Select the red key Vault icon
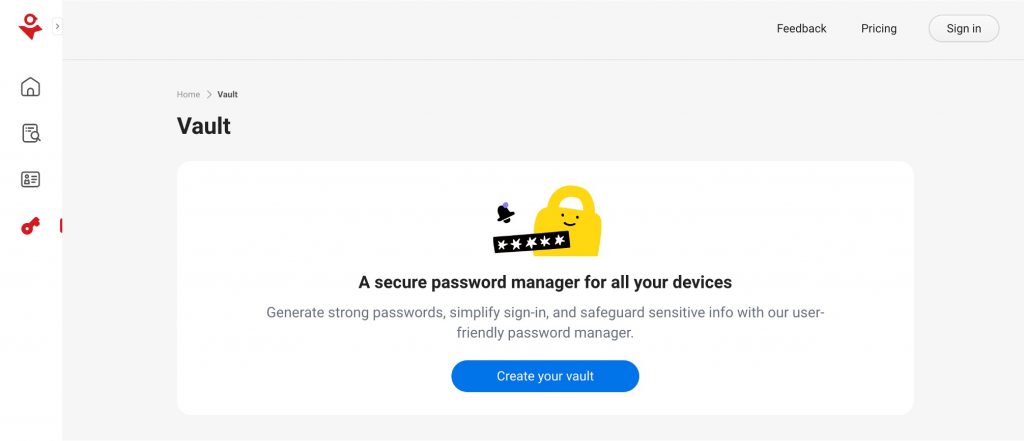This screenshot has height=441, width=1024. click(x=30, y=227)
